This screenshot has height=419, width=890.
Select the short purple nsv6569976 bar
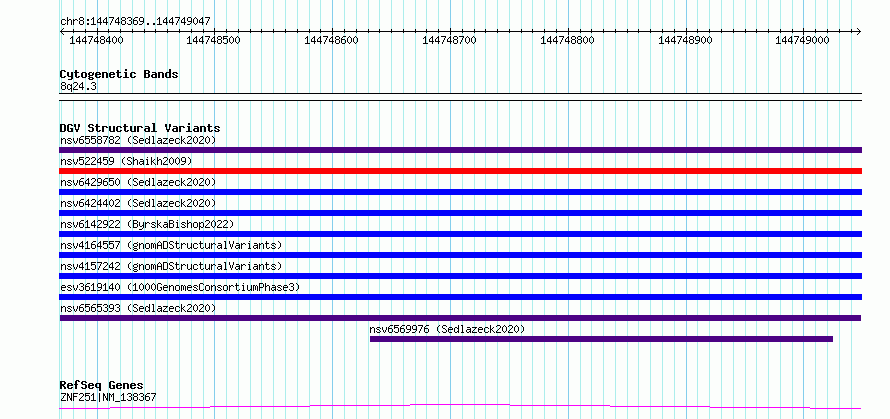coord(601,339)
